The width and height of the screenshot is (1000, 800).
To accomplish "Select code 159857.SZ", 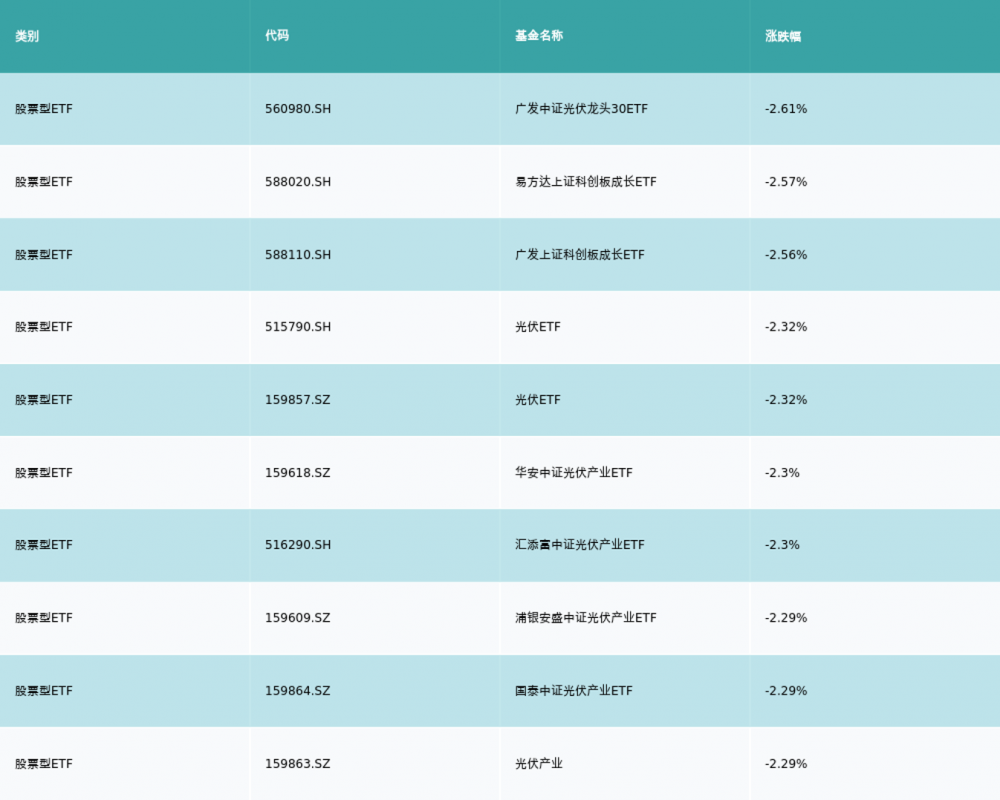I will 298,400.
